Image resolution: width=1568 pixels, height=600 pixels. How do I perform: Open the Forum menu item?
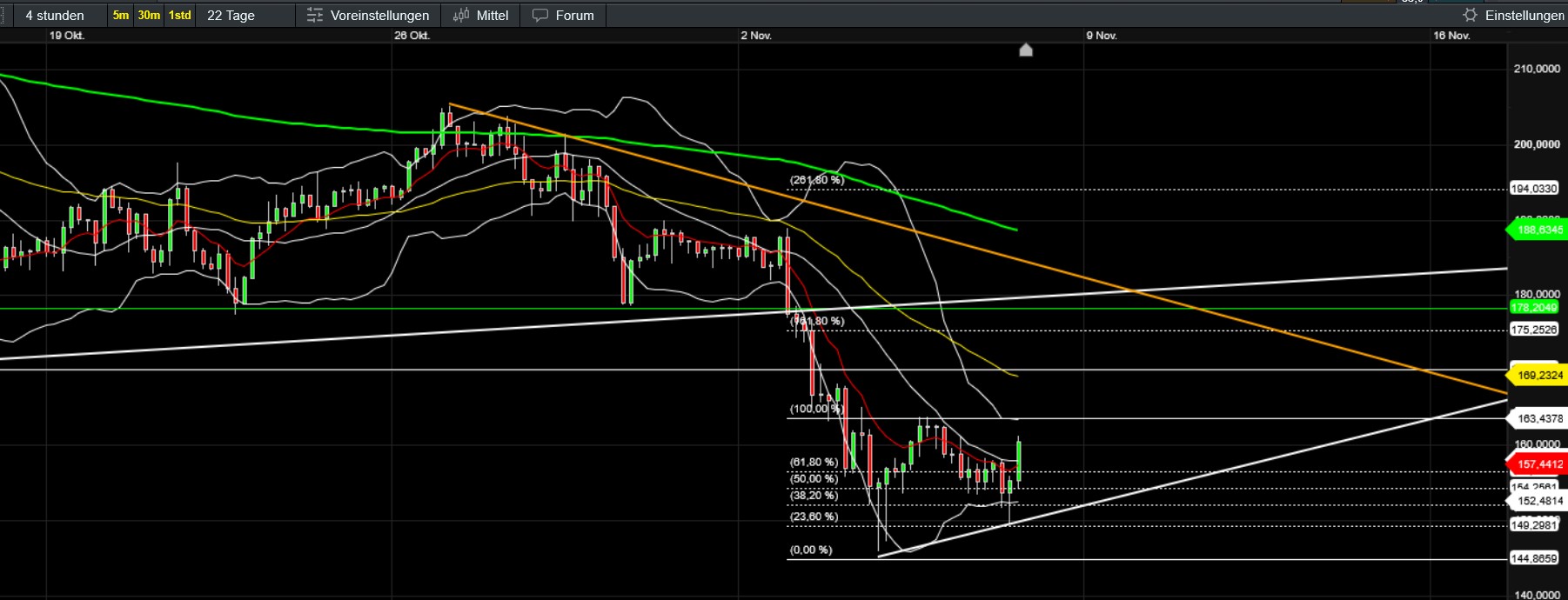point(574,16)
